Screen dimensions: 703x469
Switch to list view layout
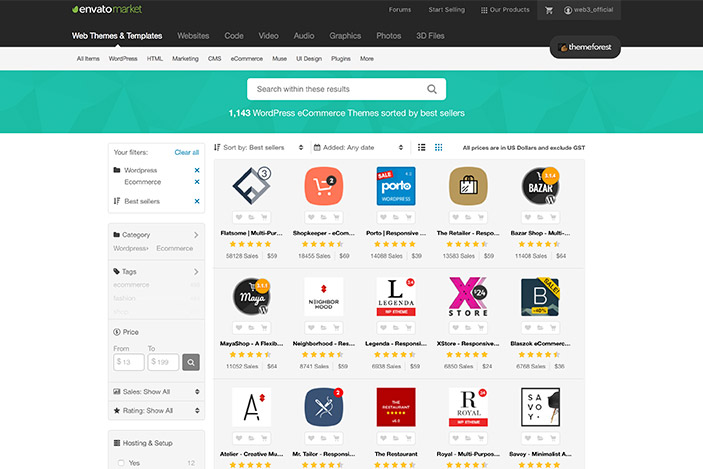coord(421,148)
